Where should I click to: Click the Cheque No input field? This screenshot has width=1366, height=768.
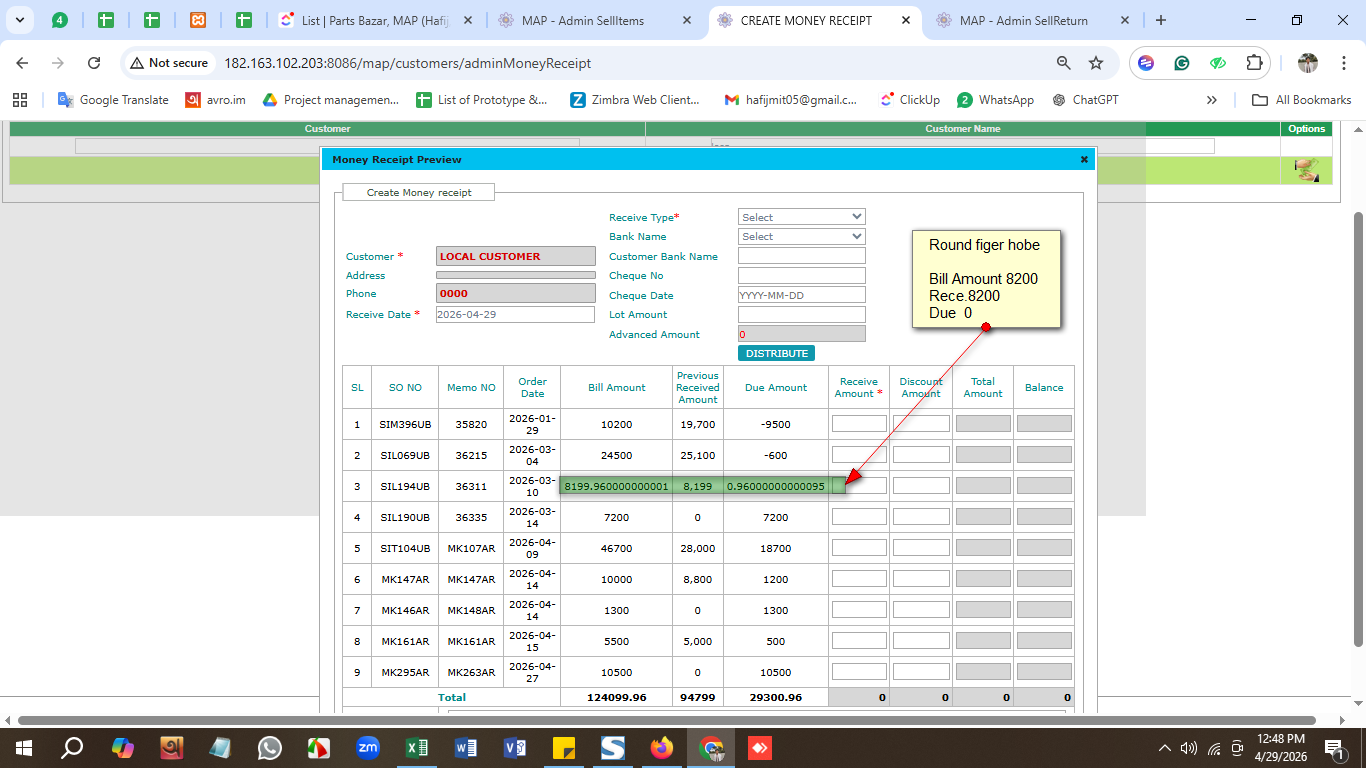(801, 276)
